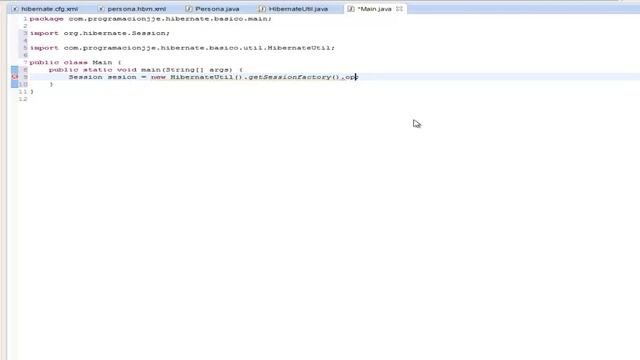Screen dimensions: 640x360
Task: Switch to the persona.hbm.xml tab
Action: (136, 9)
